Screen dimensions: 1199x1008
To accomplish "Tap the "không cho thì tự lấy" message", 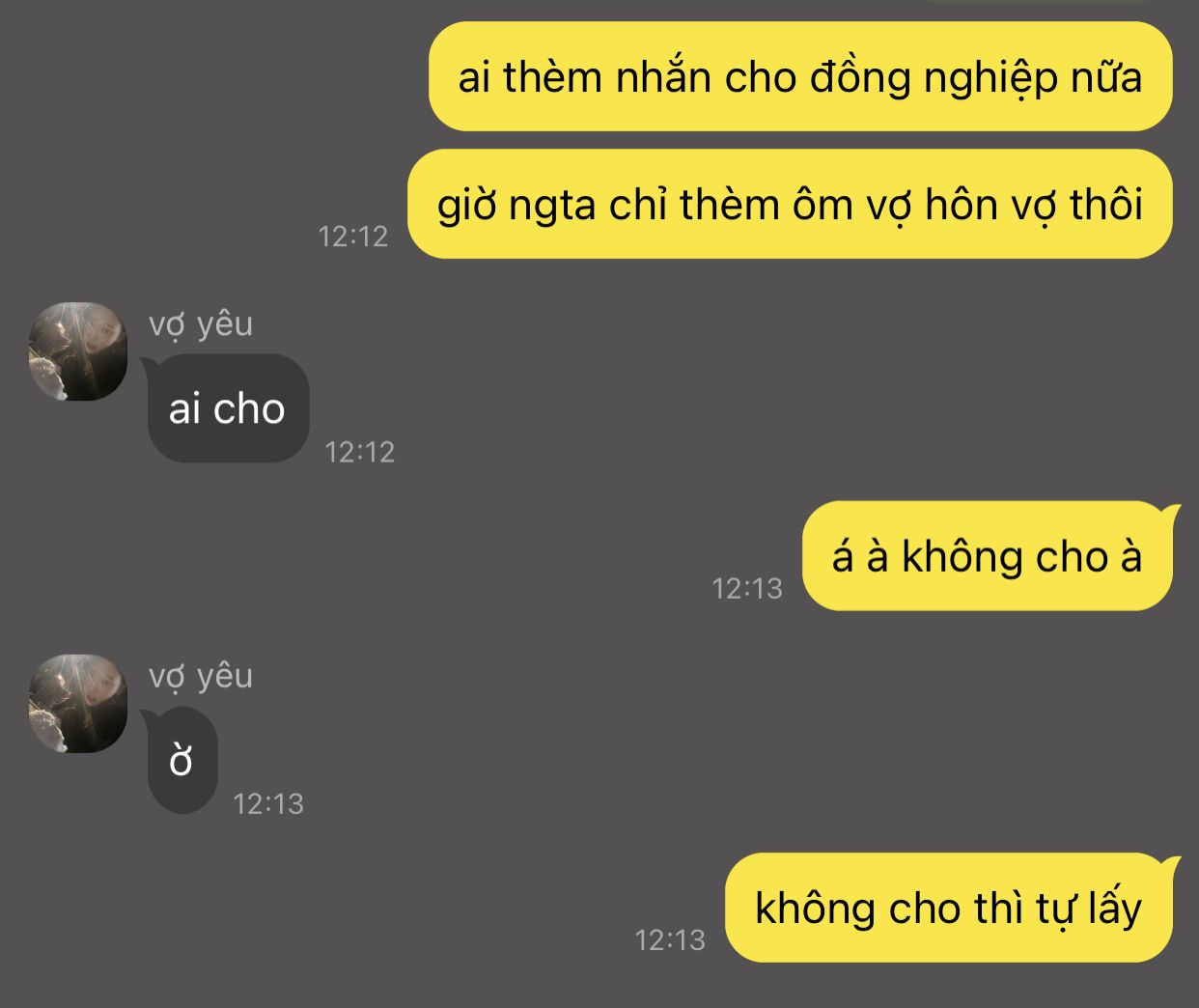I will click(x=953, y=908).
